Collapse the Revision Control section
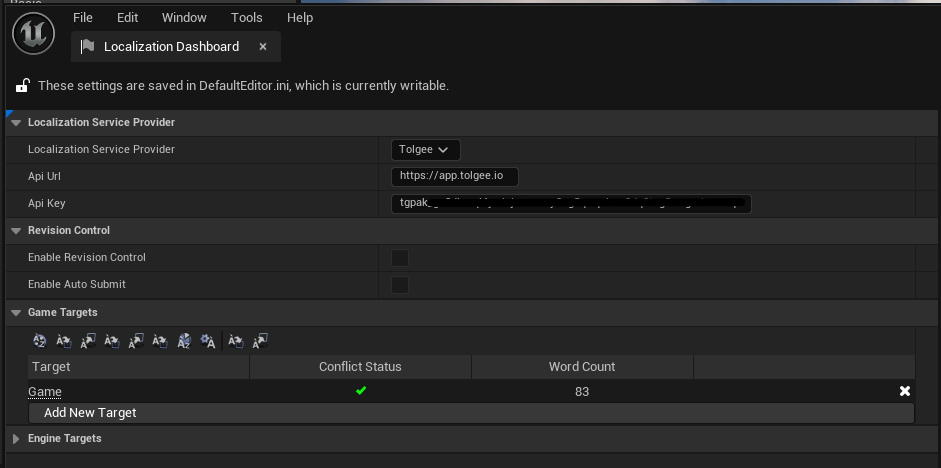 pyautogui.click(x=16, y=231)
